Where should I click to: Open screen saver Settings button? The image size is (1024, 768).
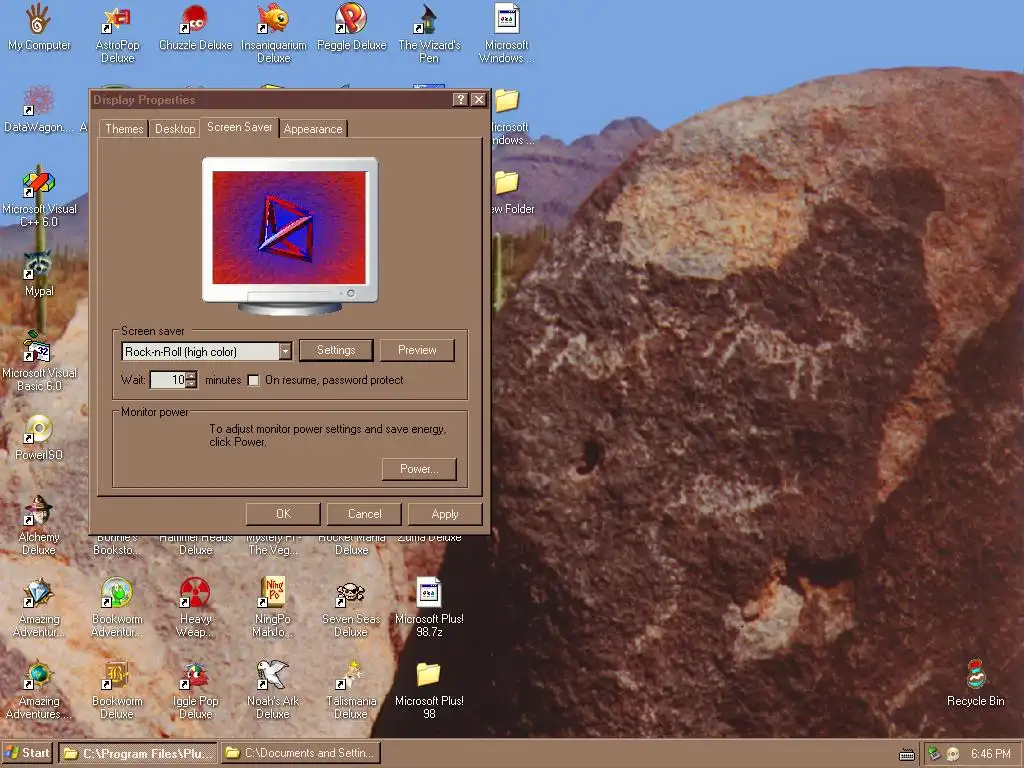(336, 350)
